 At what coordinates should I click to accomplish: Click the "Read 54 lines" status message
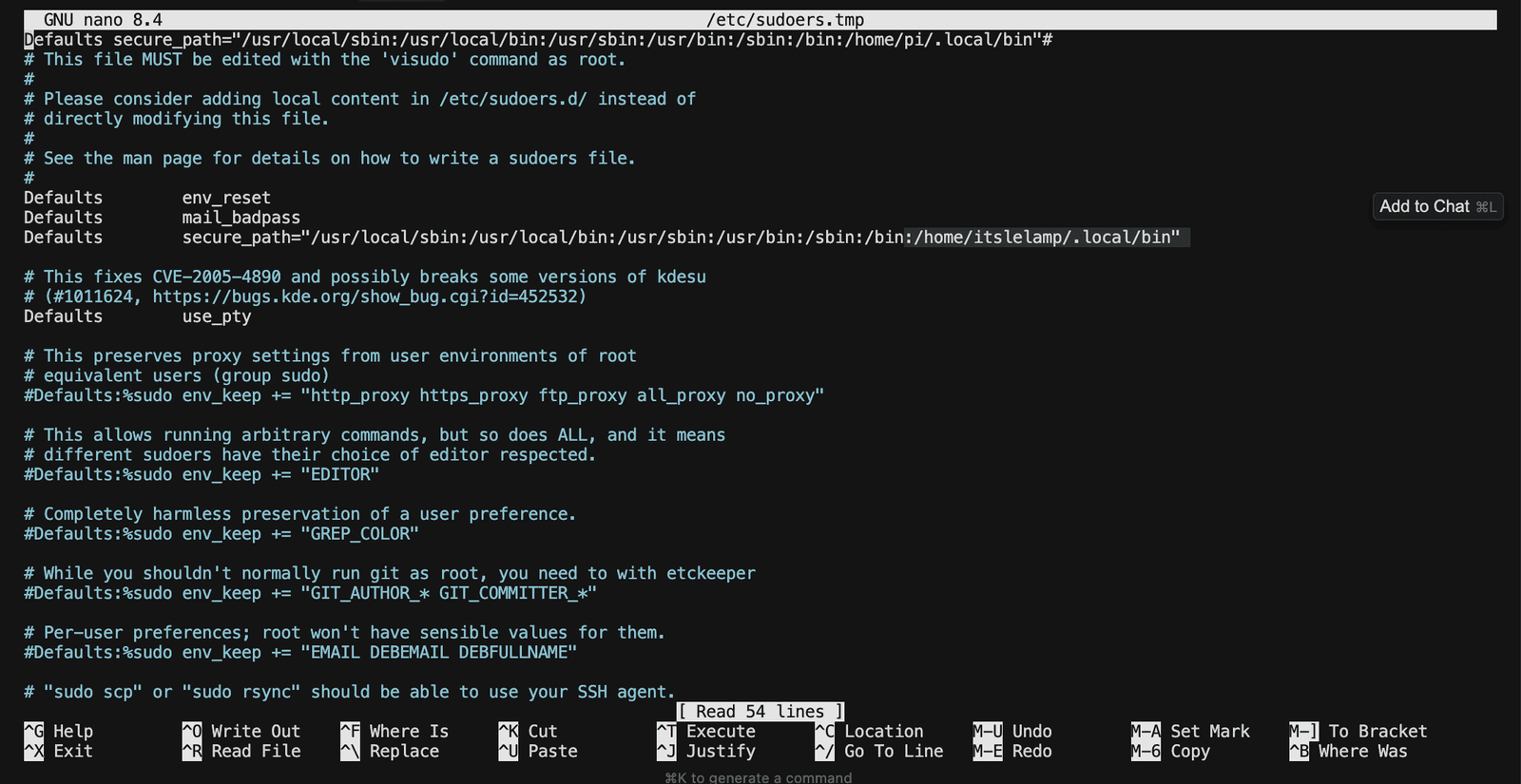pyautogui.click(x=760, y=711)
